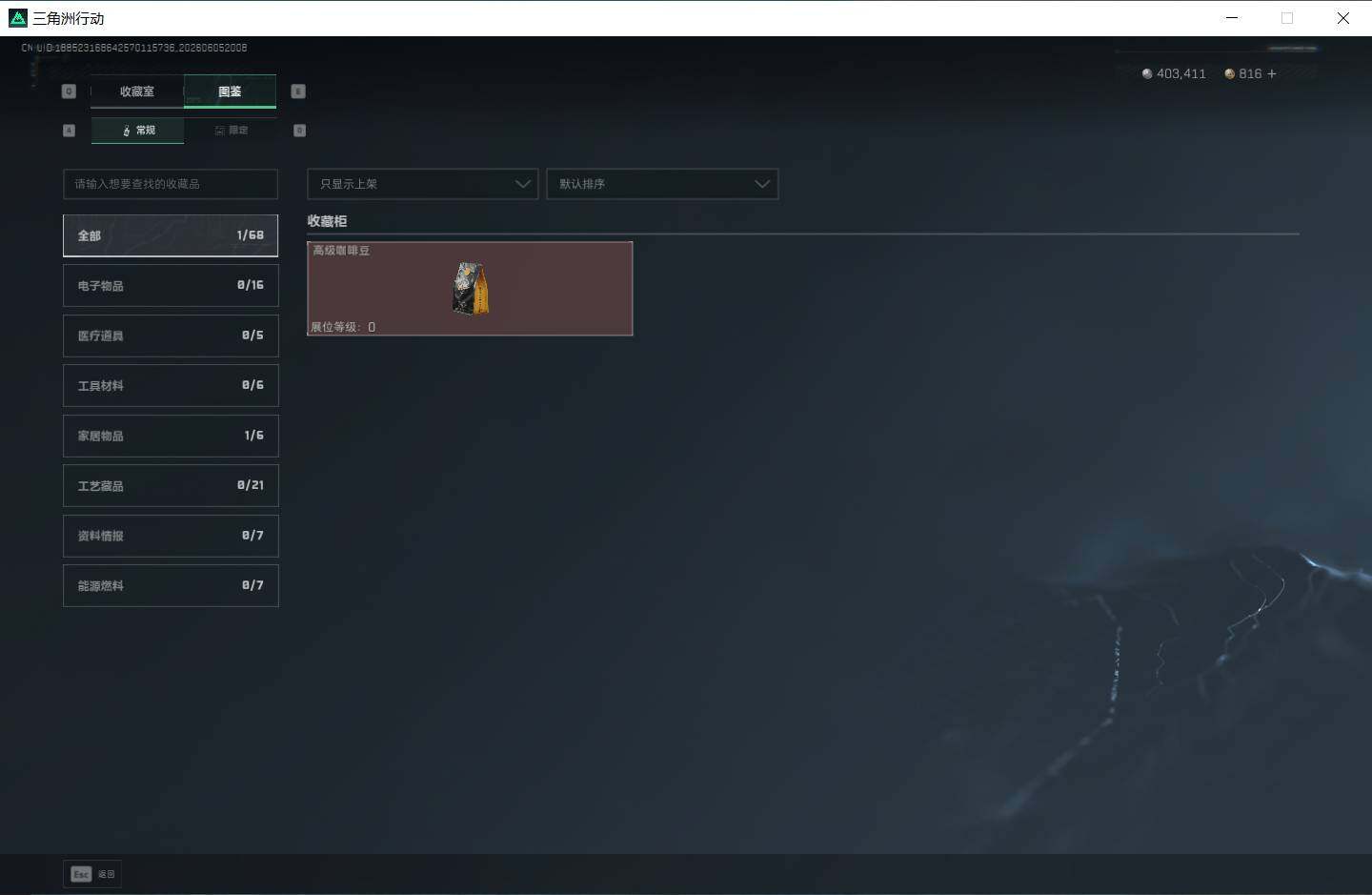Open the 只显示上架 filter dropdown
This screenshot has height=895, width=1372.
point(423,184)
